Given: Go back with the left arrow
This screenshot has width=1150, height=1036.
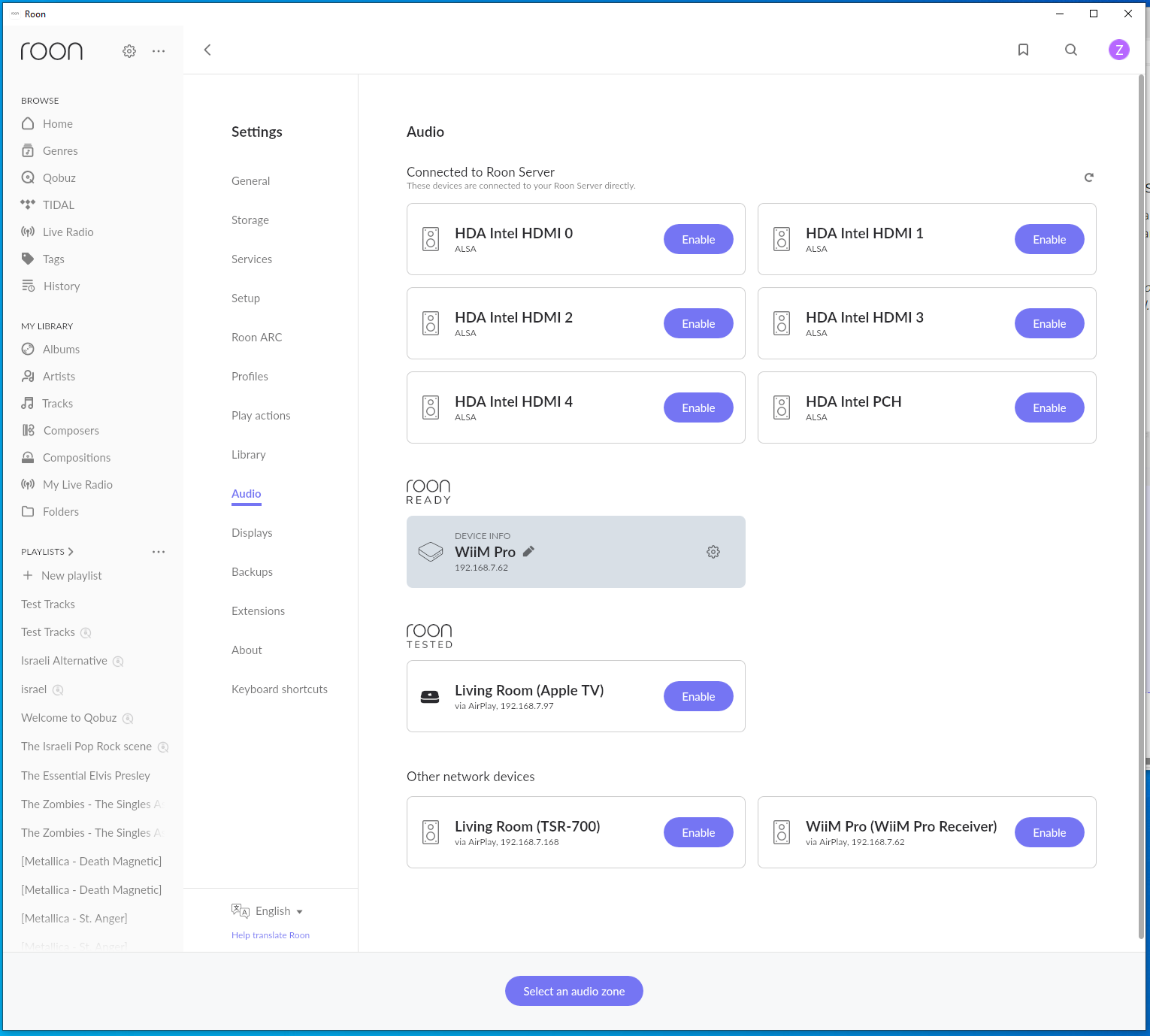Looking at the screenshot, I should (207, 50).
